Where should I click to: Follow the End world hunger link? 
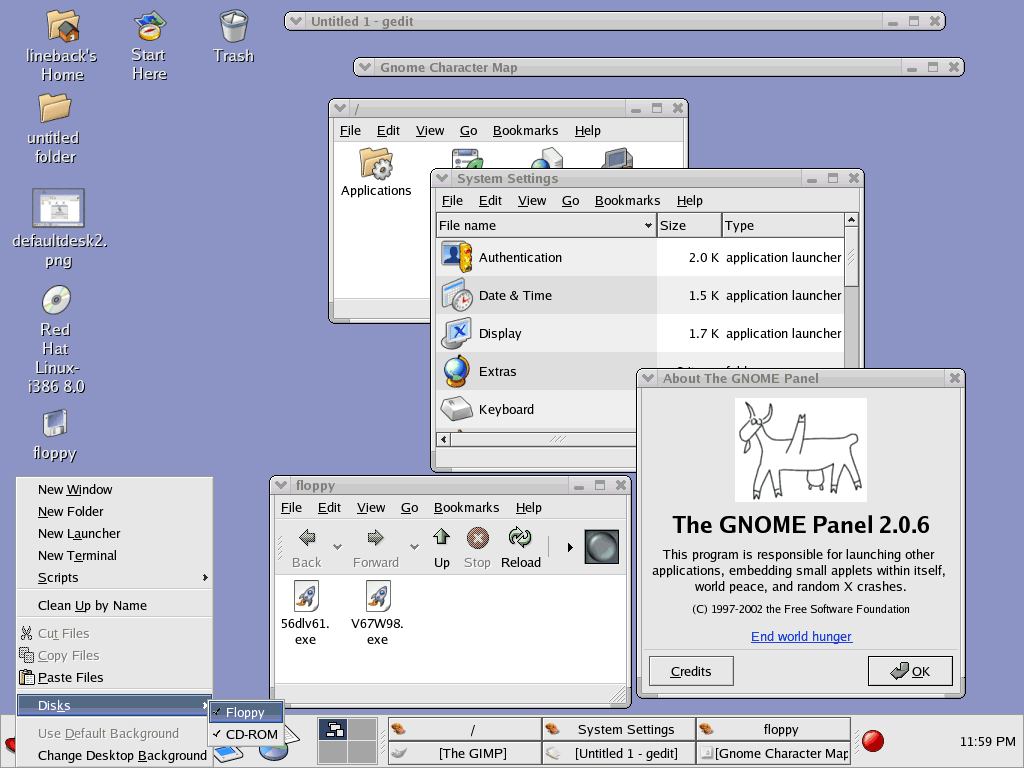coord(801,636)
